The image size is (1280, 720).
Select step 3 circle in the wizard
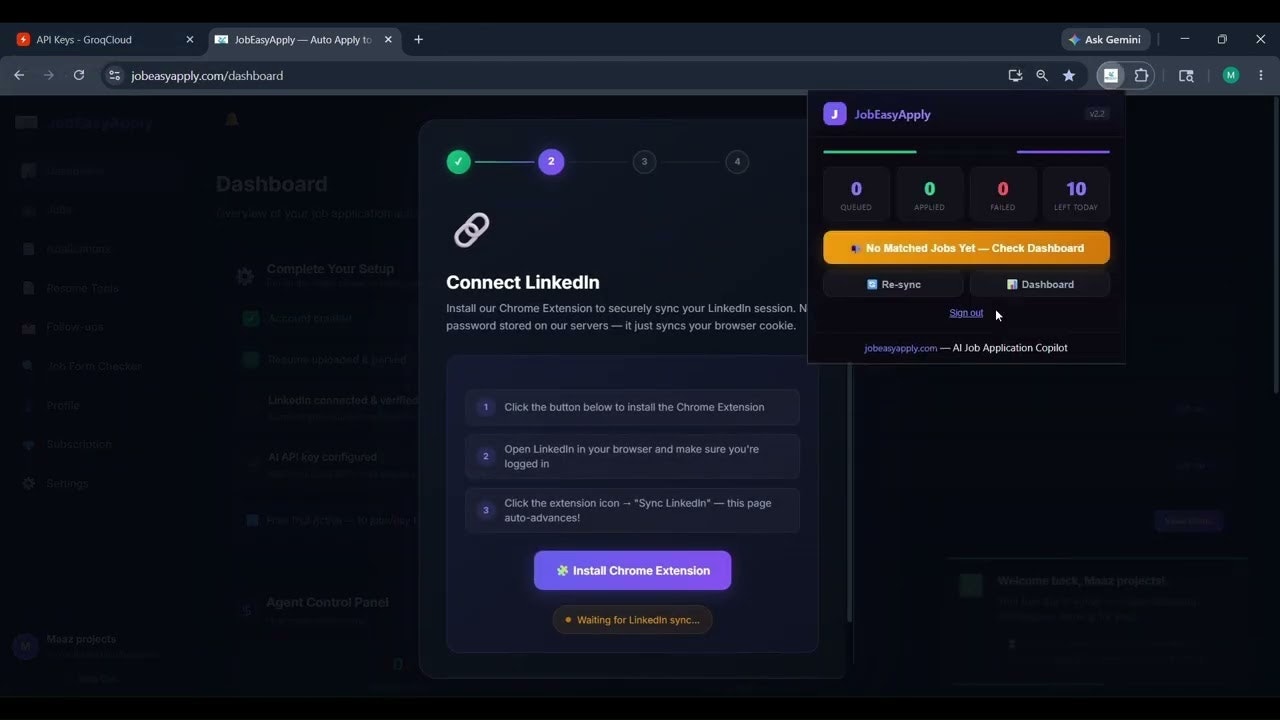point(644,161)
